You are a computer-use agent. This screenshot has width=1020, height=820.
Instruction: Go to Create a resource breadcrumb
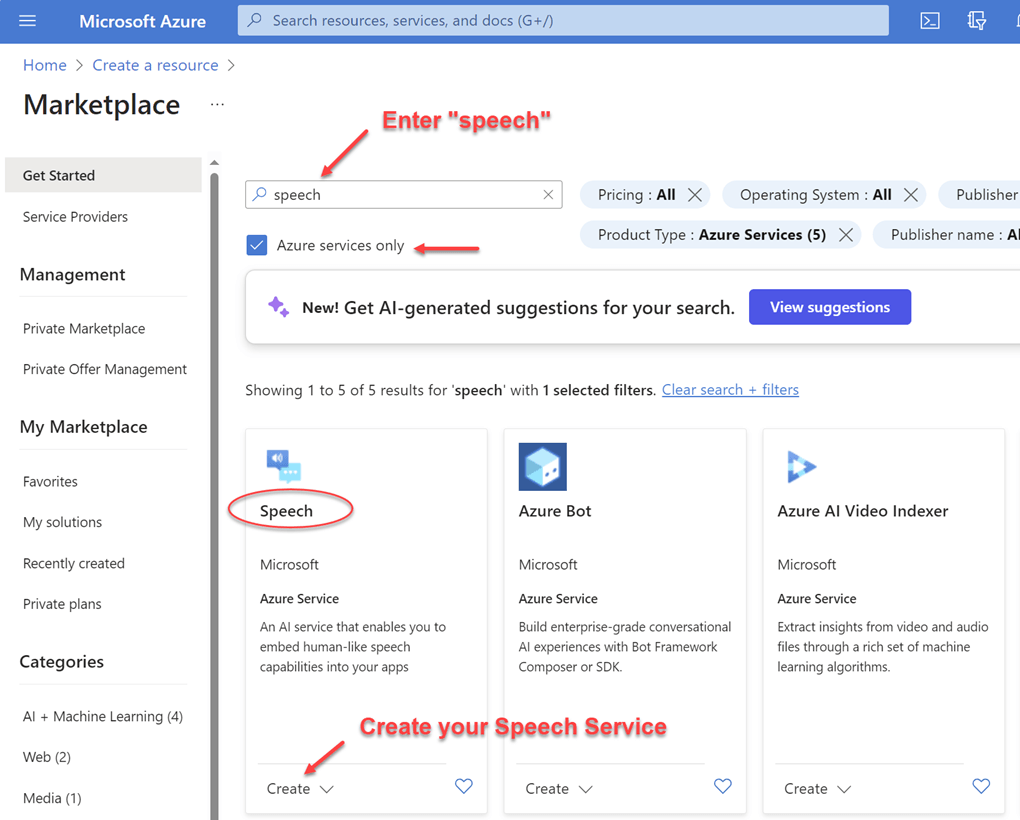pos(155,65)
